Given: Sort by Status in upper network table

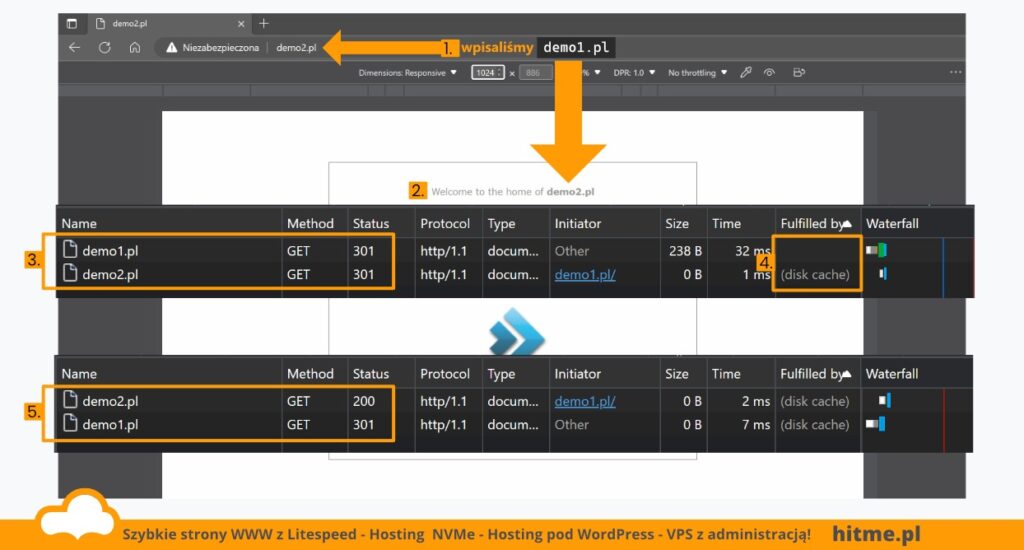Looking at the screenshot, I should pyautogui.click(x=371, y=223).
